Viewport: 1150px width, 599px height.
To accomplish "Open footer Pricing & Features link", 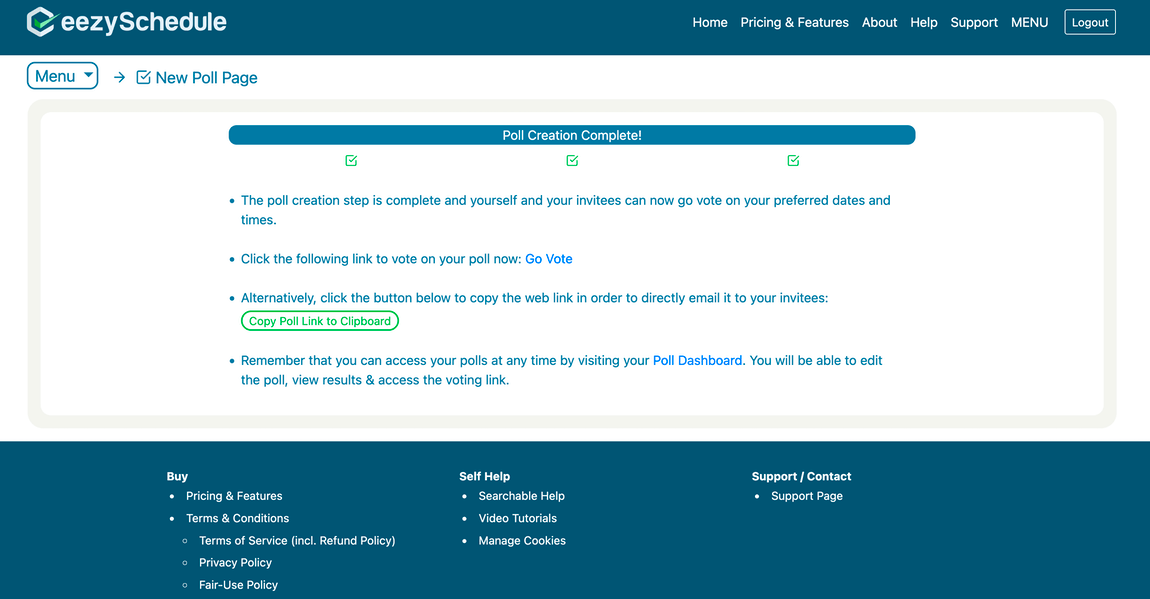I will 234,496.
